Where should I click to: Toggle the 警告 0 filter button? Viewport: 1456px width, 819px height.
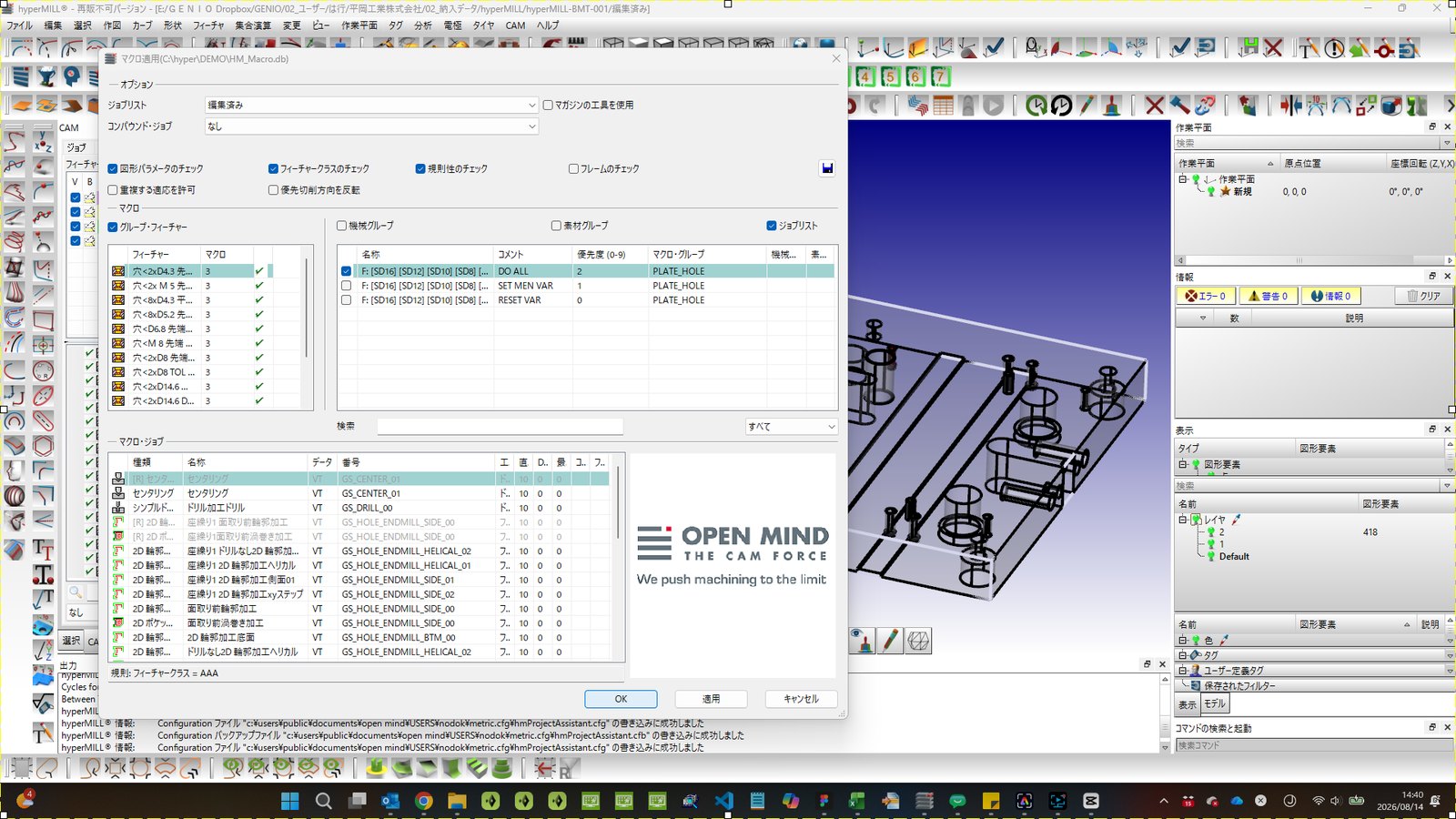[x=1268, y=296]
